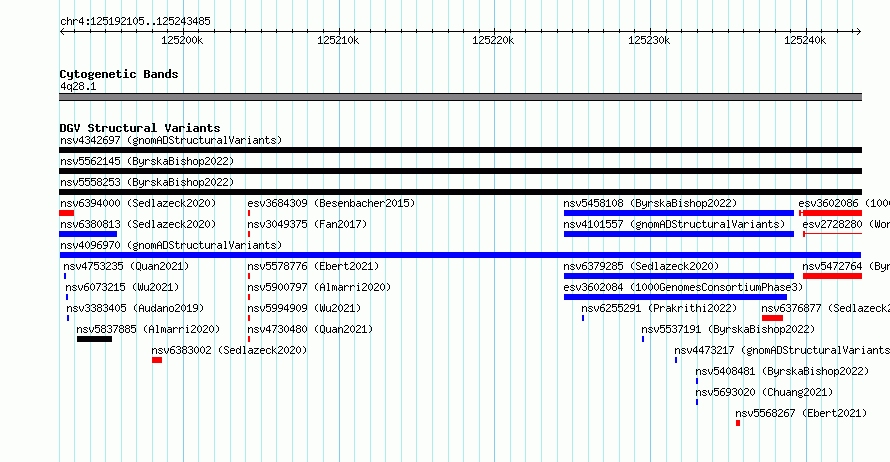The width and height of the screenshot is (890, 462).
Task: Select the red bar under nsv5472764
Action: click(x=832, y=276)
